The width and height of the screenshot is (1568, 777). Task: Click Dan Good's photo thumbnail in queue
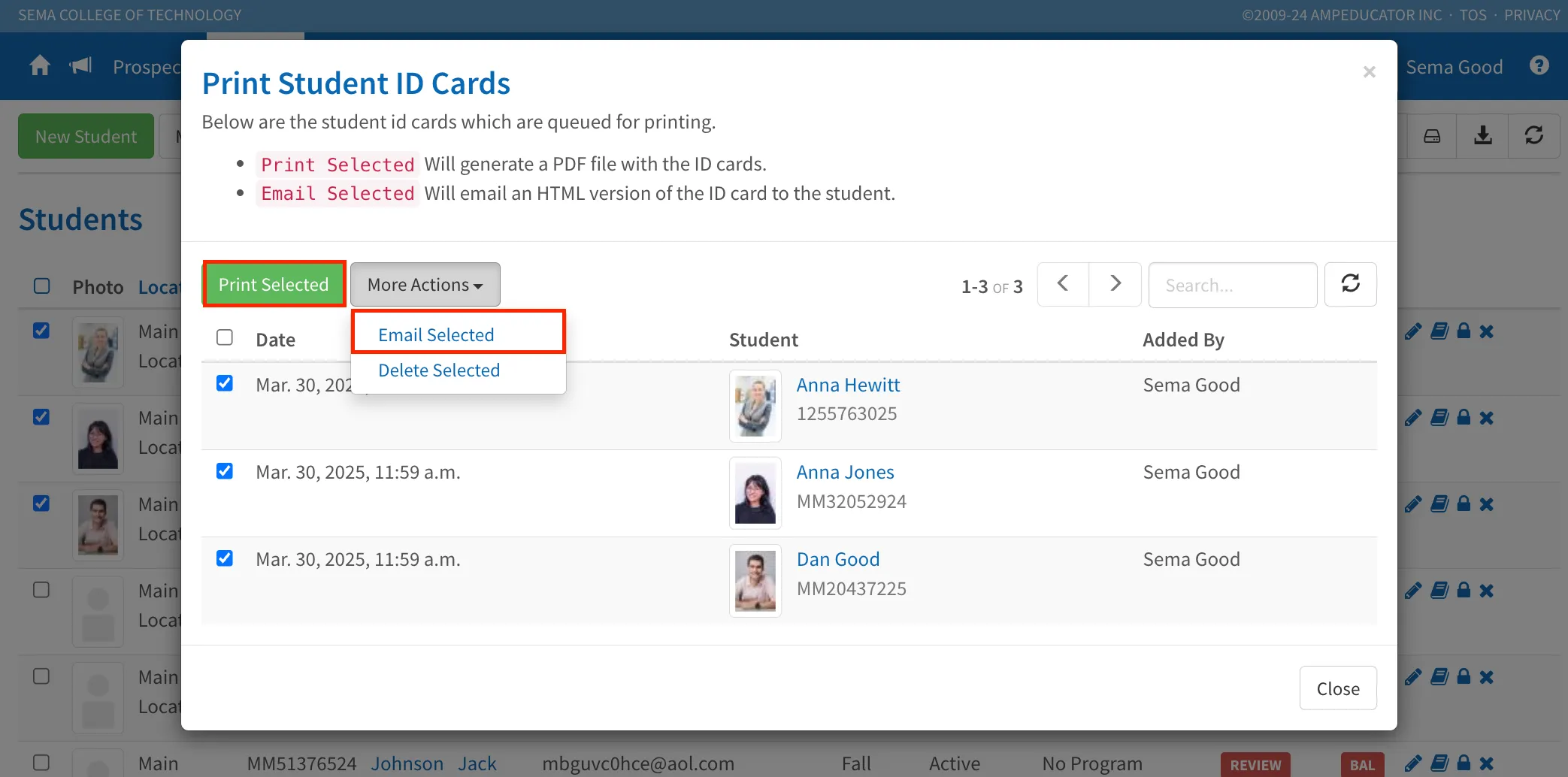tap(755, 580)
